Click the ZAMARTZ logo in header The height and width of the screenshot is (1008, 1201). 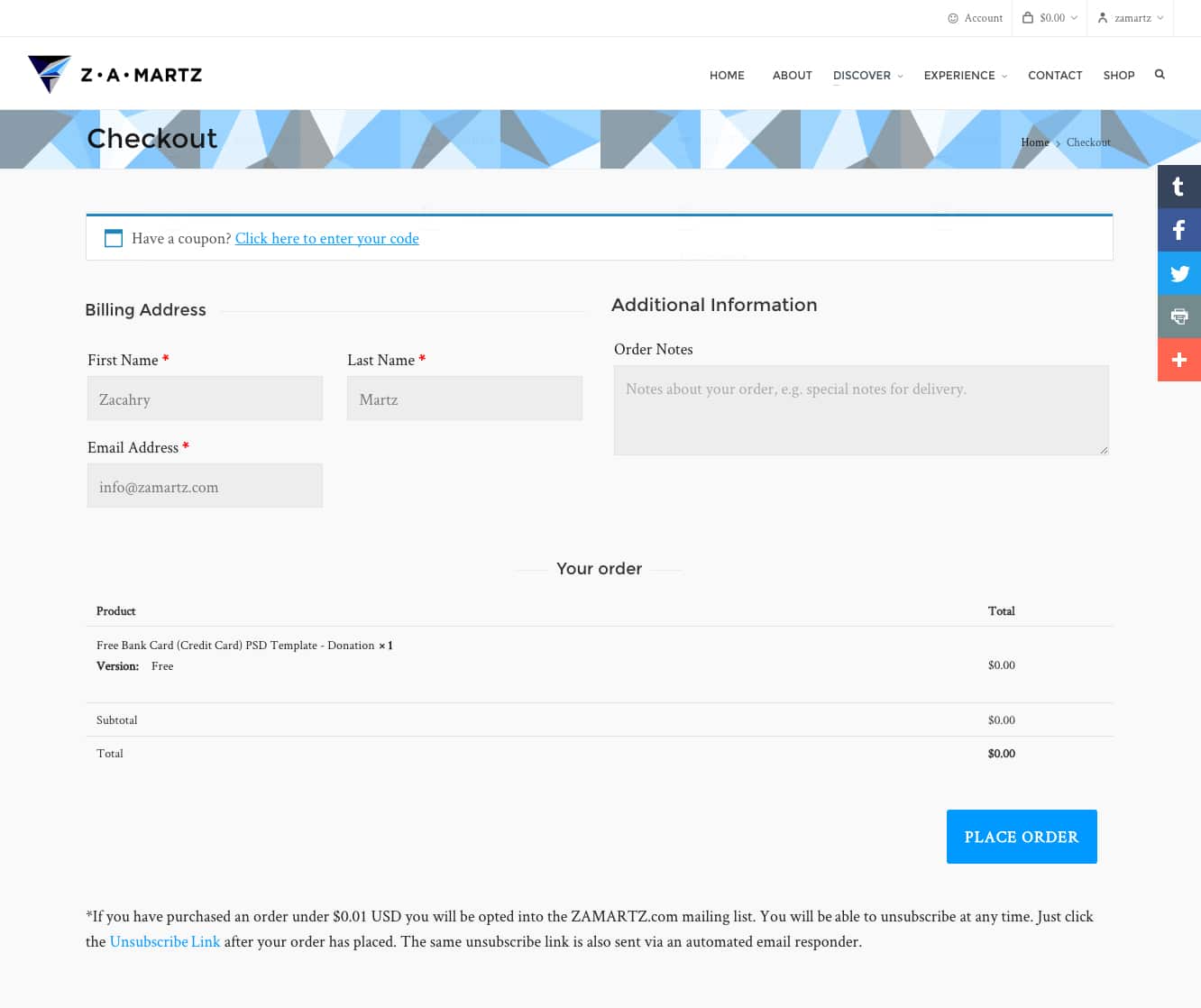click(x=115, y=75)
